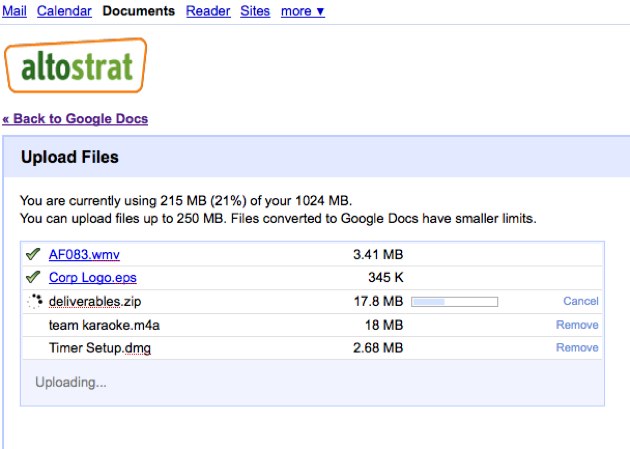This screenshot has width=630, height=449.
Task: Click the loading spinner beside deliverables.zip
Action: point(34,301)
